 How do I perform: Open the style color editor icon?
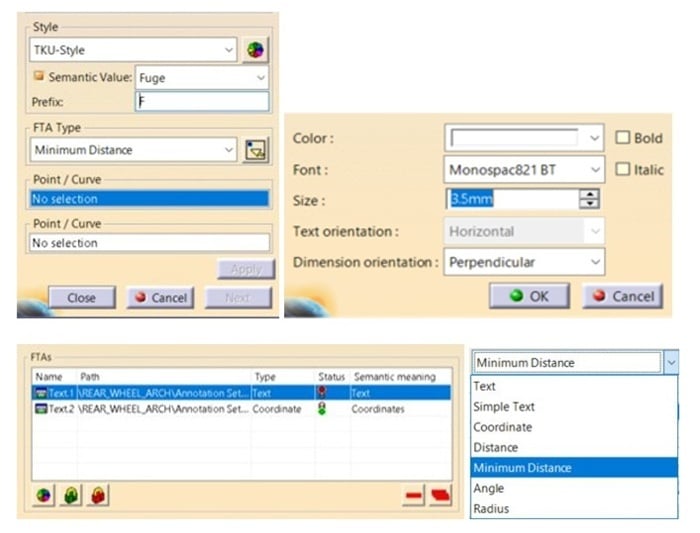[x=255, y=50]
